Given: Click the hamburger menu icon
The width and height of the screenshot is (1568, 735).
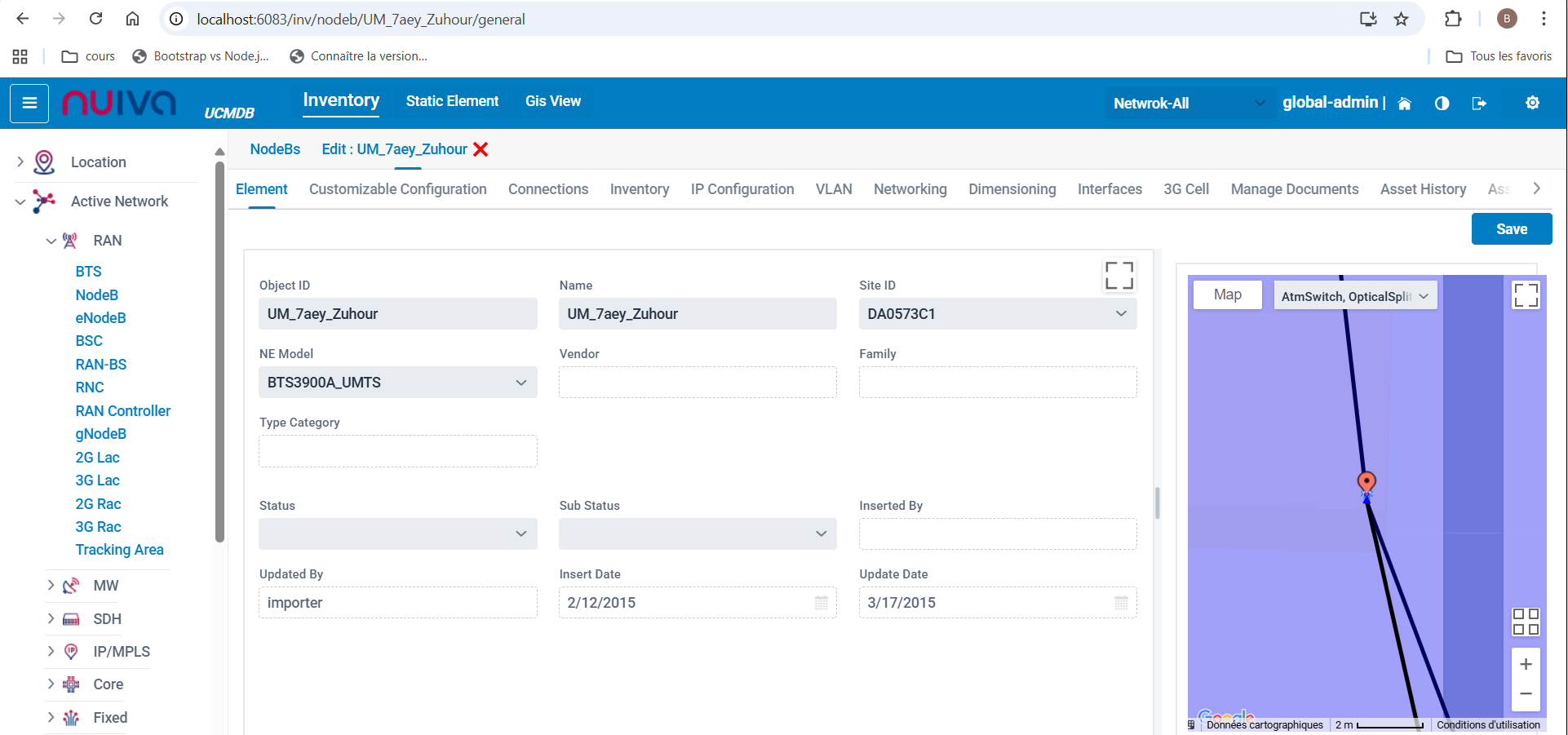Looking at the screenshot, I should coord(29,103).
